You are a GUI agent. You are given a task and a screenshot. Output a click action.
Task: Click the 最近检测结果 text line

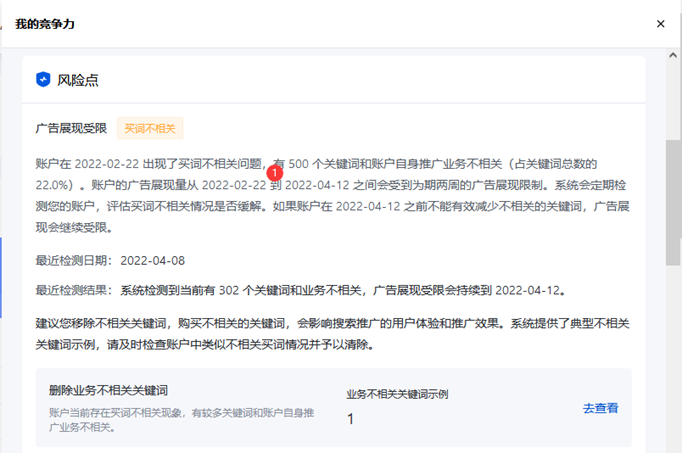click(300, 291)
